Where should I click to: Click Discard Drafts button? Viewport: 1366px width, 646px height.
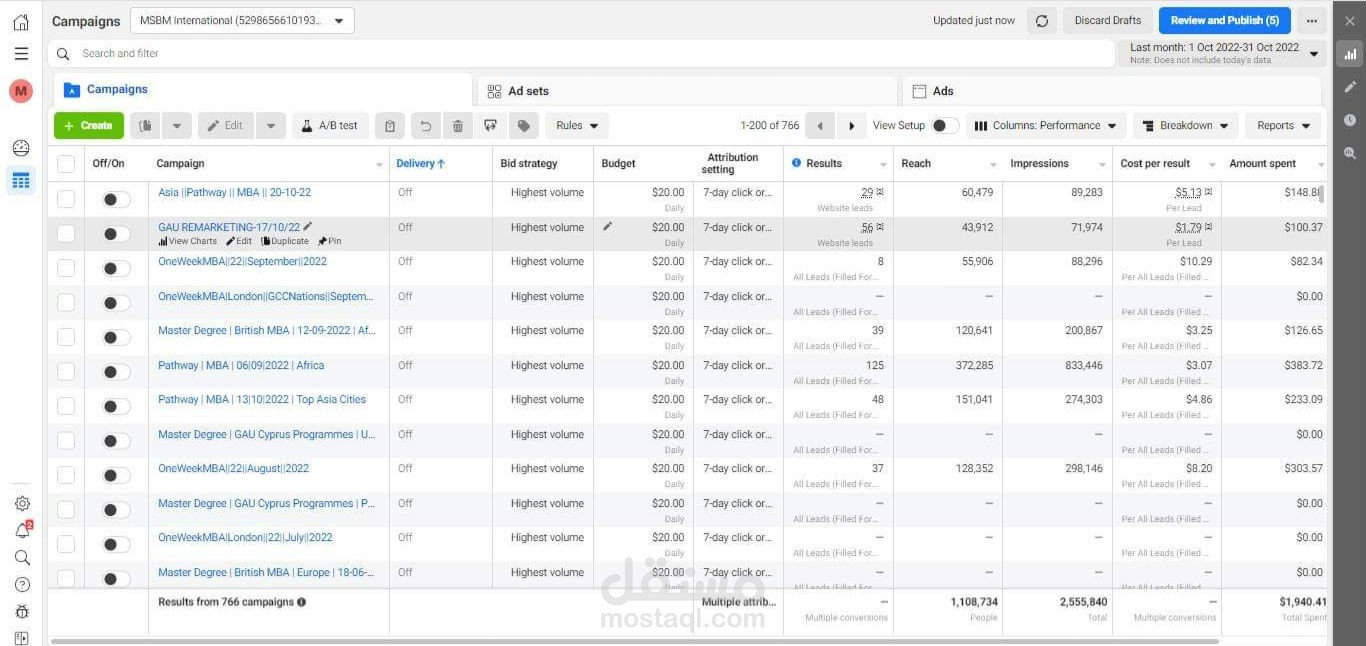pos(1107,20)
